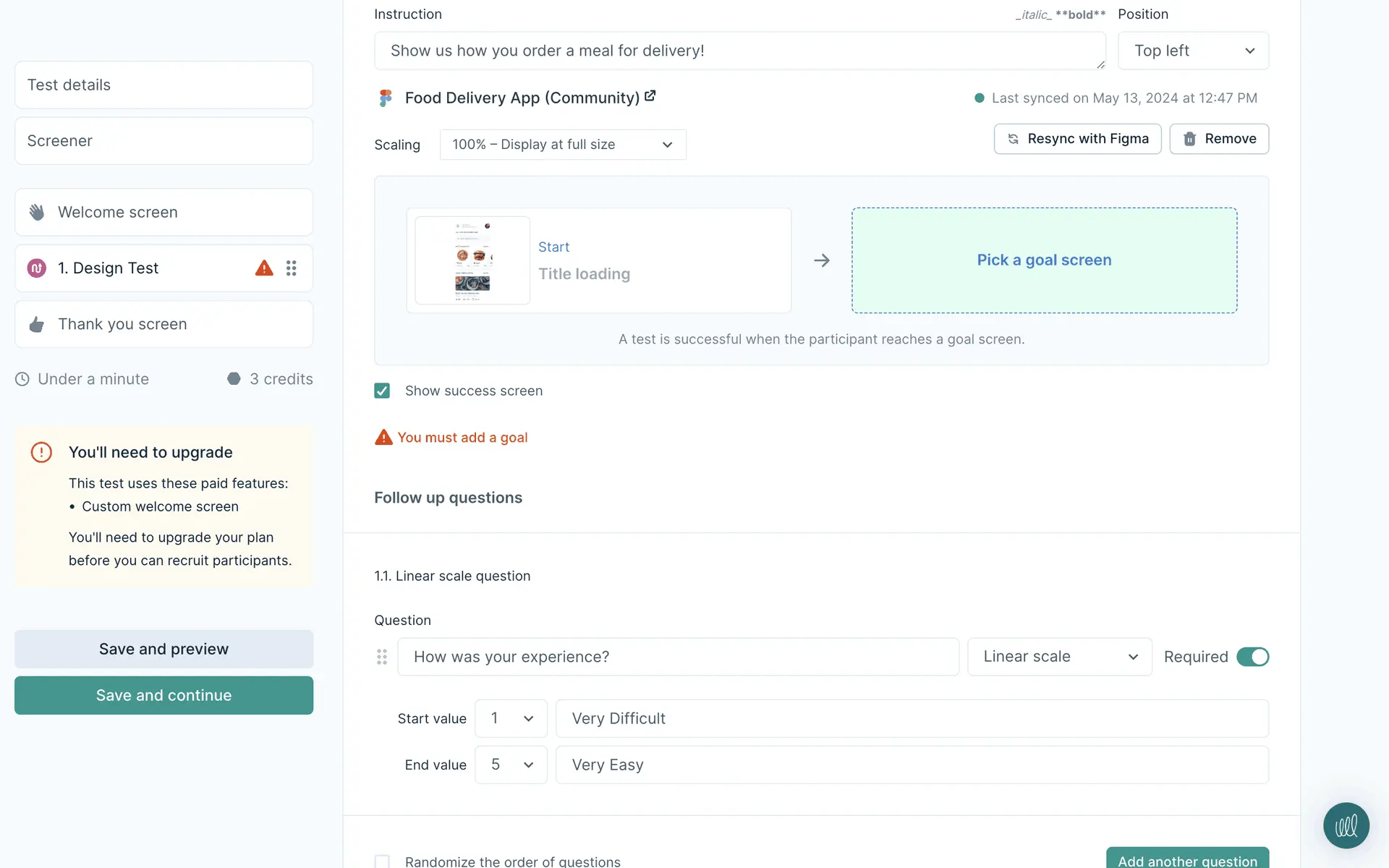Click Pick a goal screen area
Screen dimensions: 1389x868
tap(1044, 260)
